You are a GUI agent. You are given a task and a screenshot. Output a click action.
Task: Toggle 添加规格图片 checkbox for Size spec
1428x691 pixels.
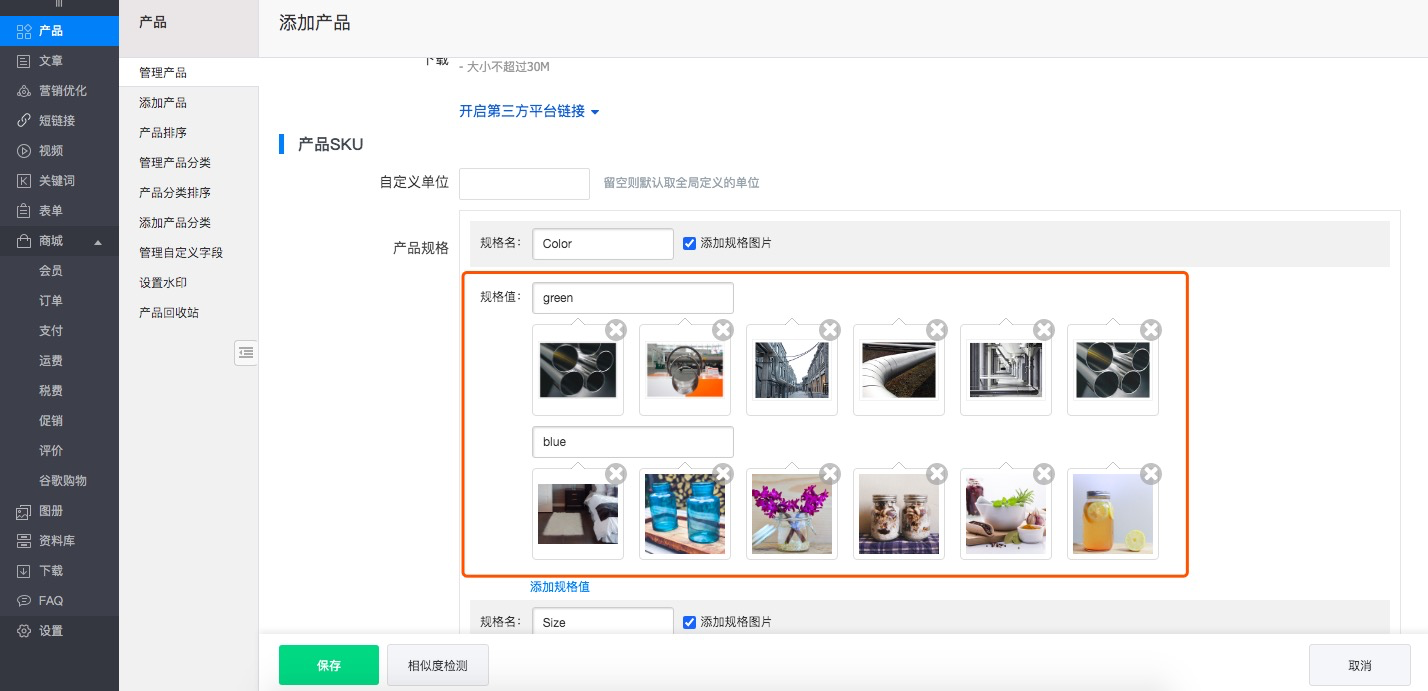tap(689, 622)
